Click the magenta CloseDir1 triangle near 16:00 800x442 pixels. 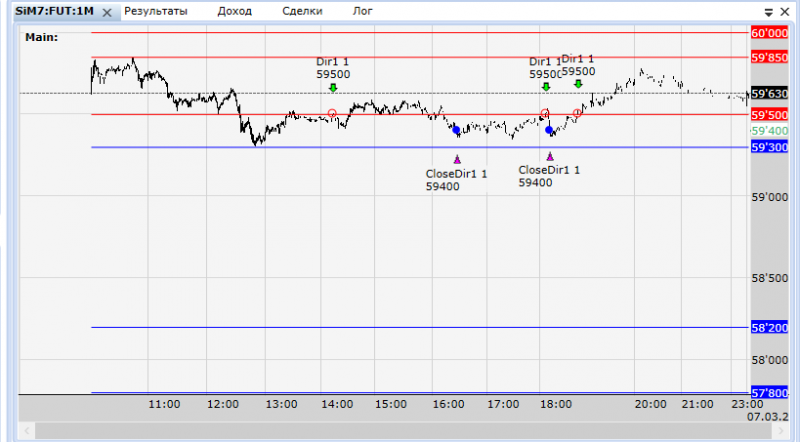point(457,159)
